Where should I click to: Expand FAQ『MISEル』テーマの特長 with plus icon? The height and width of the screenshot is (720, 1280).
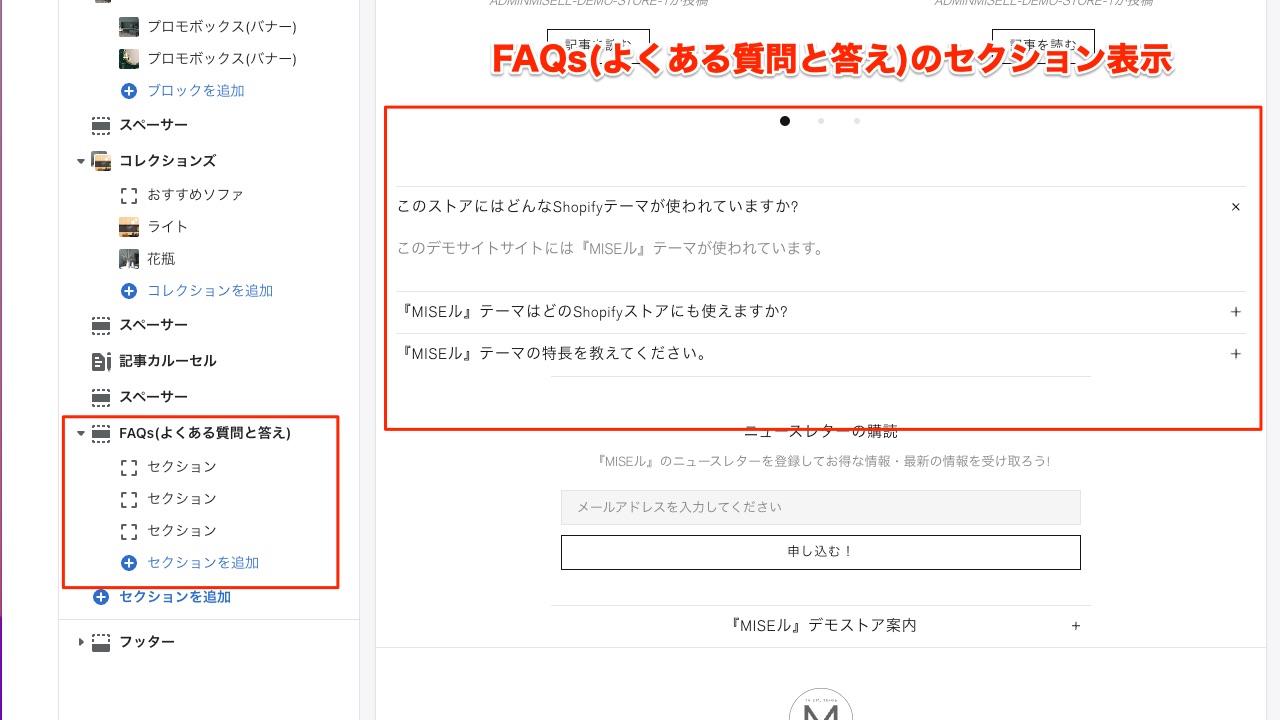pyautogui.click(x=1236, y=354)
